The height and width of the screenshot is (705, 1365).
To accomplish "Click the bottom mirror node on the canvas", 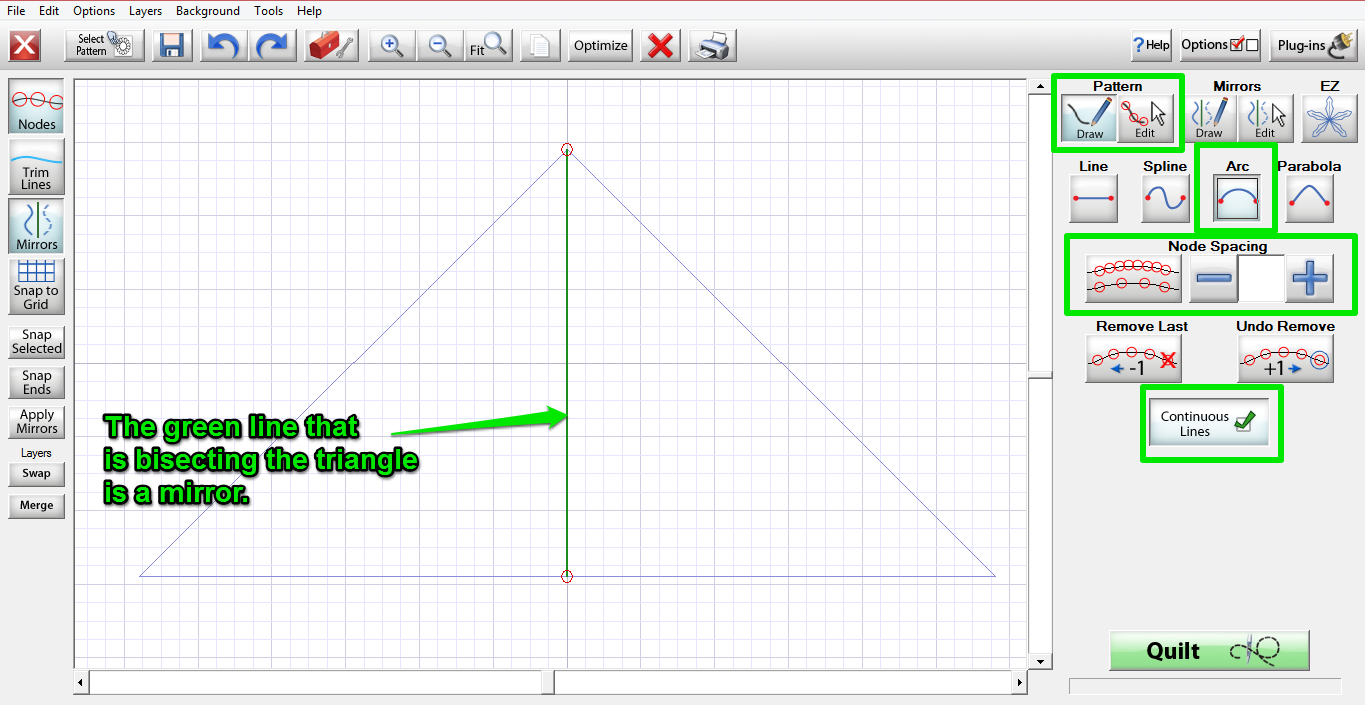I will [567, 576].
